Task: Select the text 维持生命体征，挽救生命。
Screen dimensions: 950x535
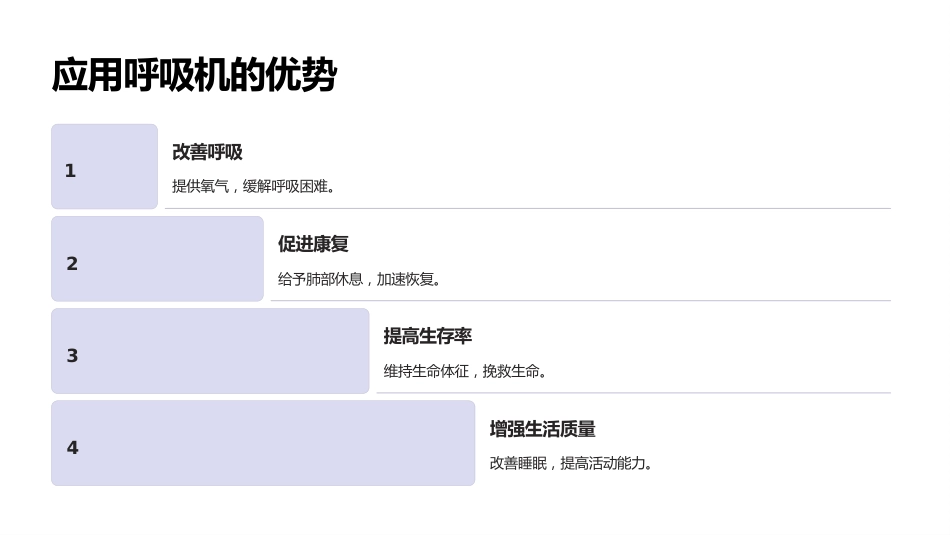Action: (x=465, y=371)
